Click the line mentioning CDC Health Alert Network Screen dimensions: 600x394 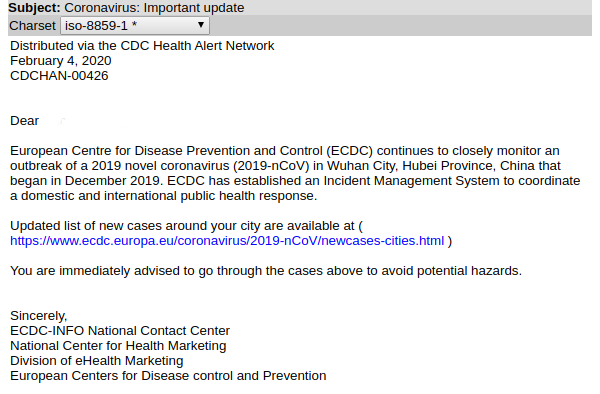pyautogui.click(x=142, y=46)
